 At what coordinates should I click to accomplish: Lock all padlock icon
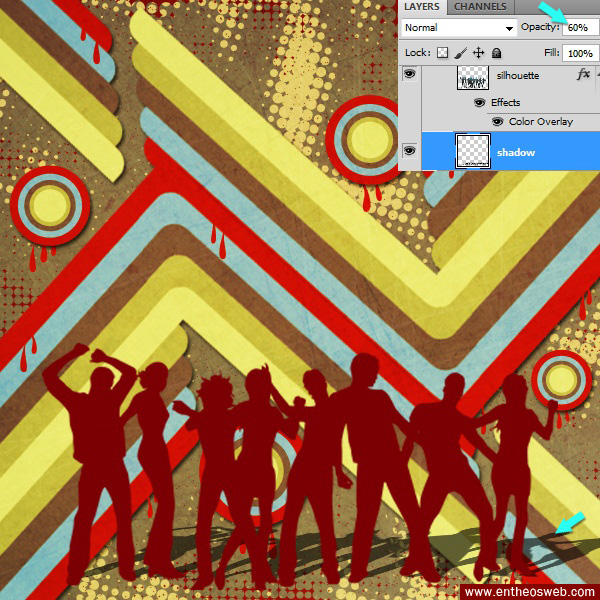497,53
